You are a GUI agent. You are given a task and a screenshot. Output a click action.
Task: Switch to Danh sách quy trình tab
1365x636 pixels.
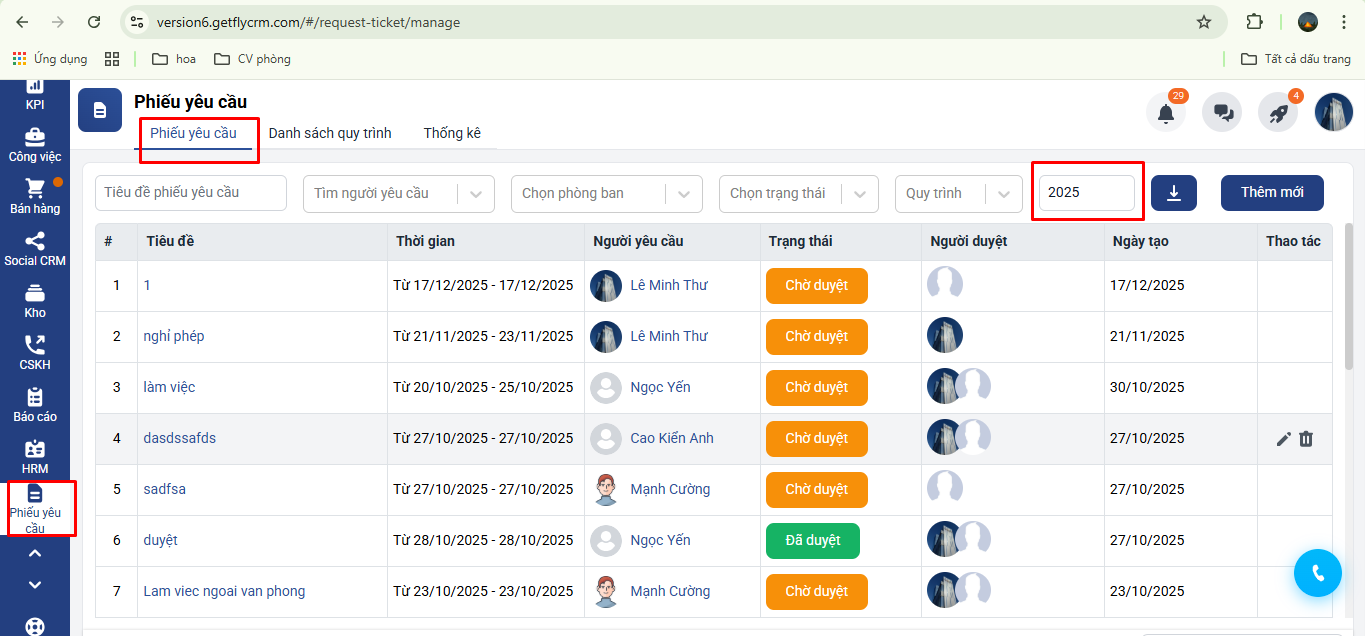tap(330, 133)
